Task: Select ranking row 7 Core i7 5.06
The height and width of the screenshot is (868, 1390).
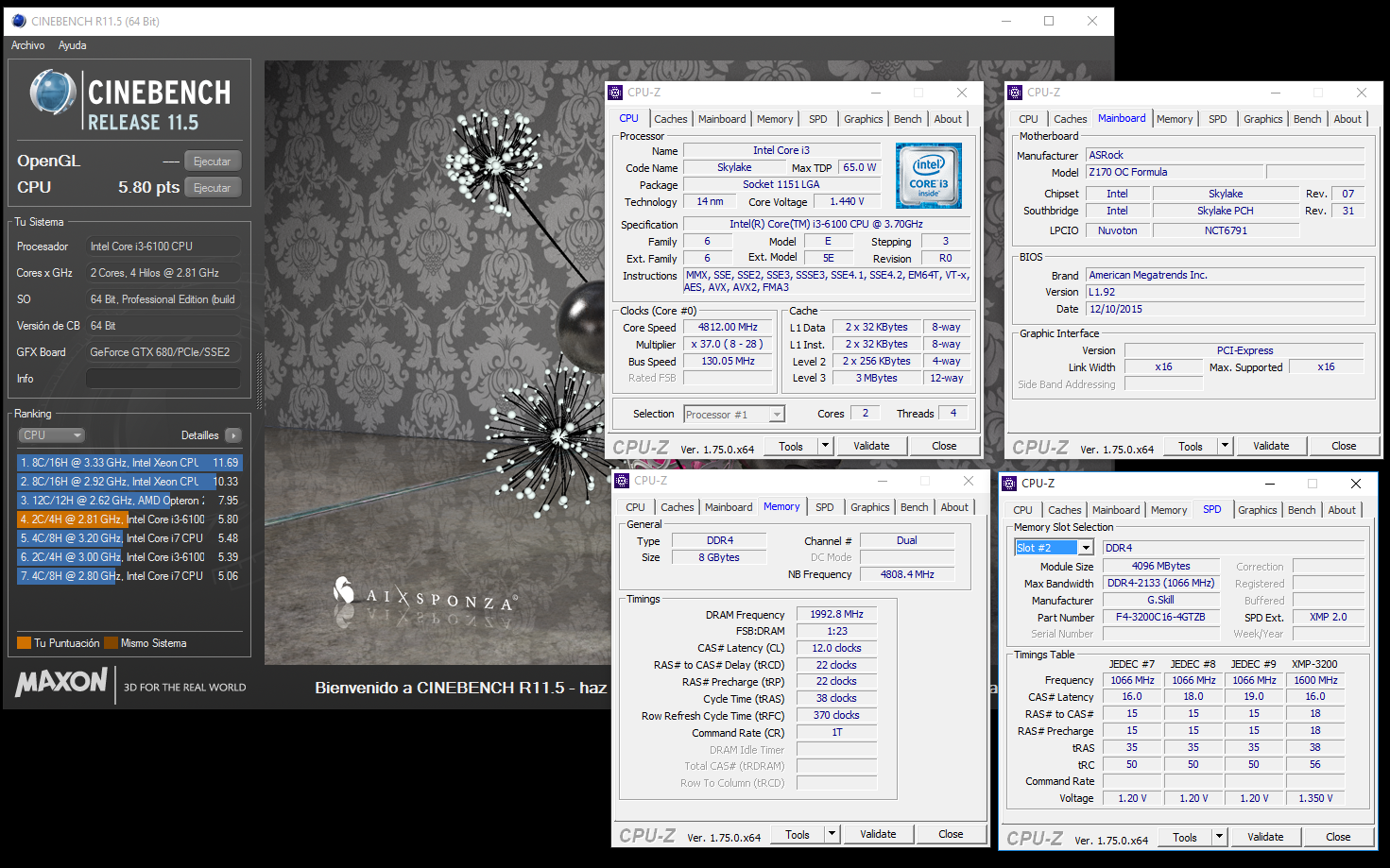Action: click(129, 576)
